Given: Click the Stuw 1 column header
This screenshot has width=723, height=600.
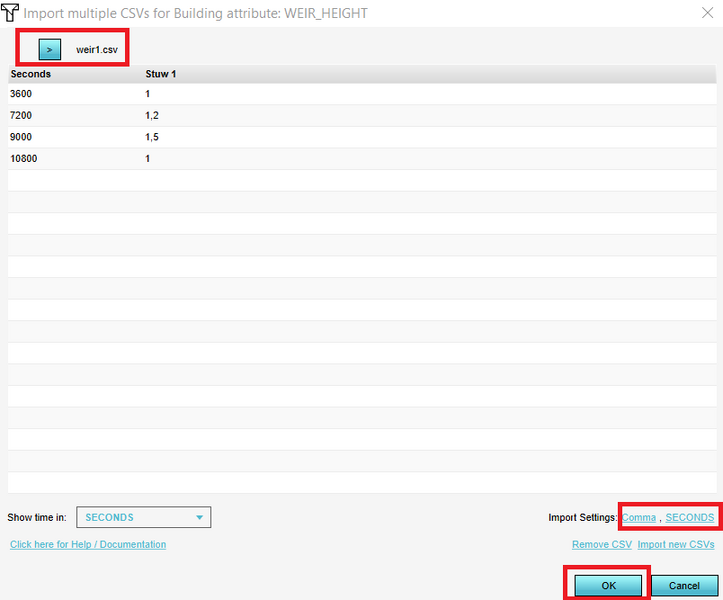Looking at the screenshot, I should point(160,74).
